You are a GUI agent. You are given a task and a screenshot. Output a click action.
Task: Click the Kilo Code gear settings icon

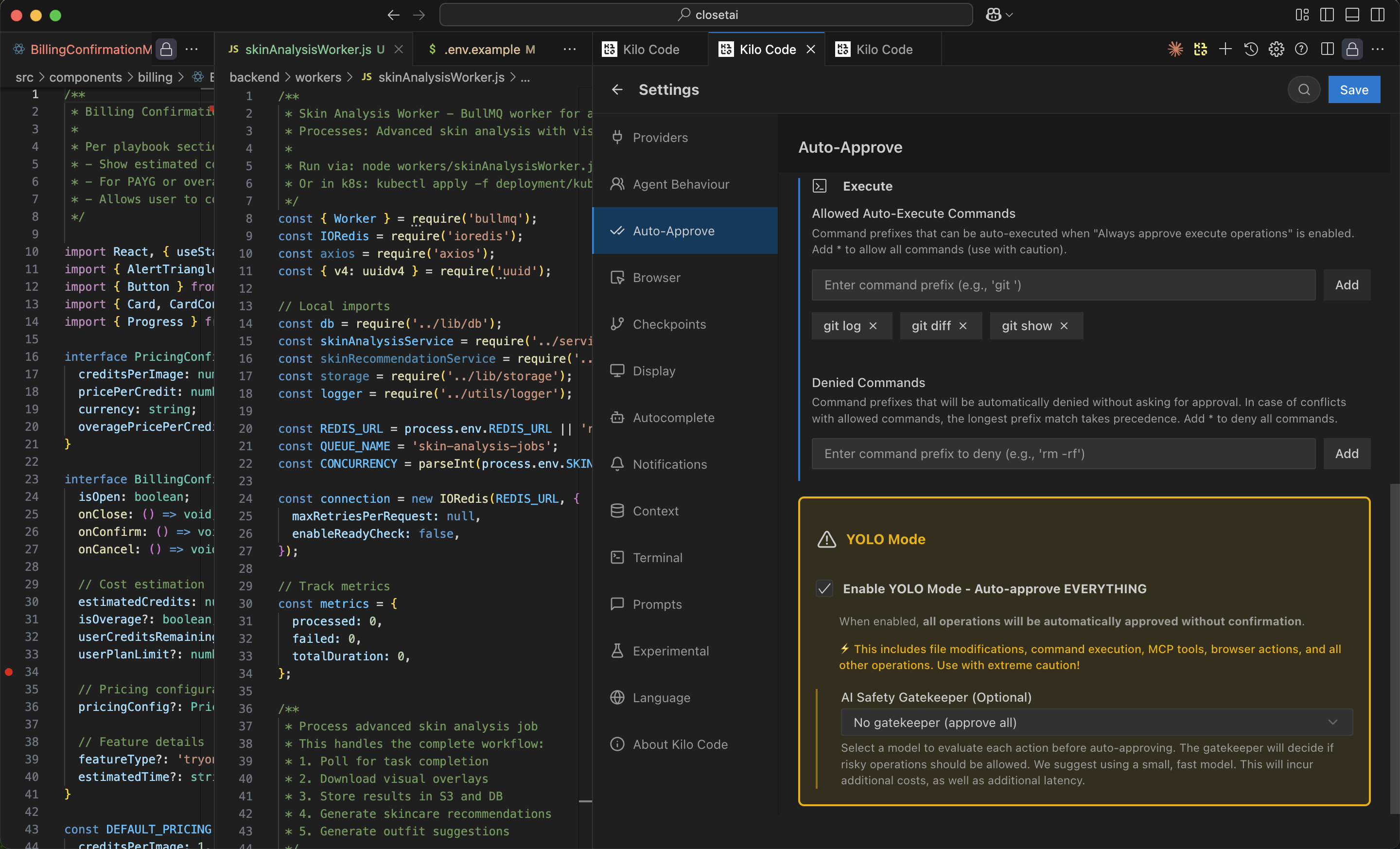click(x=1276, y=50)
